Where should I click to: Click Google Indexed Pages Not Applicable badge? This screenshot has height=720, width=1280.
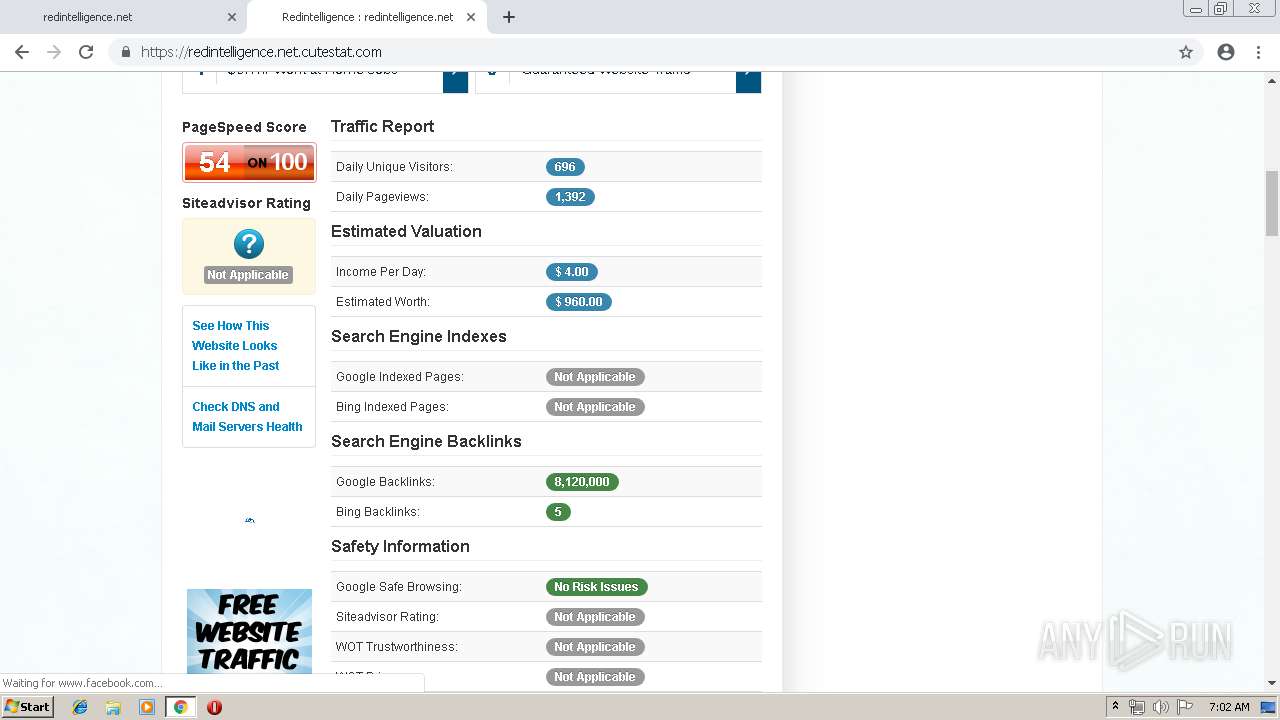click(595, 377)
